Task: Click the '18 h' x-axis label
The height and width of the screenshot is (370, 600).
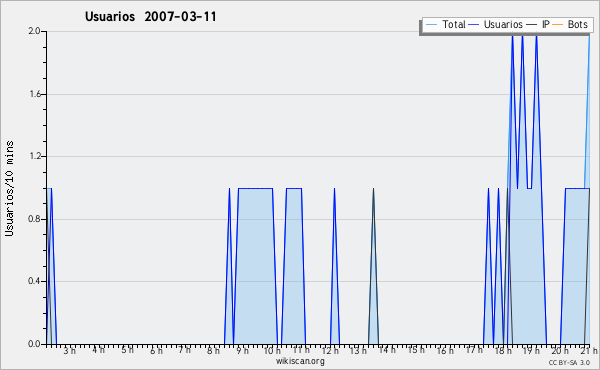Action: click(503, 350)
